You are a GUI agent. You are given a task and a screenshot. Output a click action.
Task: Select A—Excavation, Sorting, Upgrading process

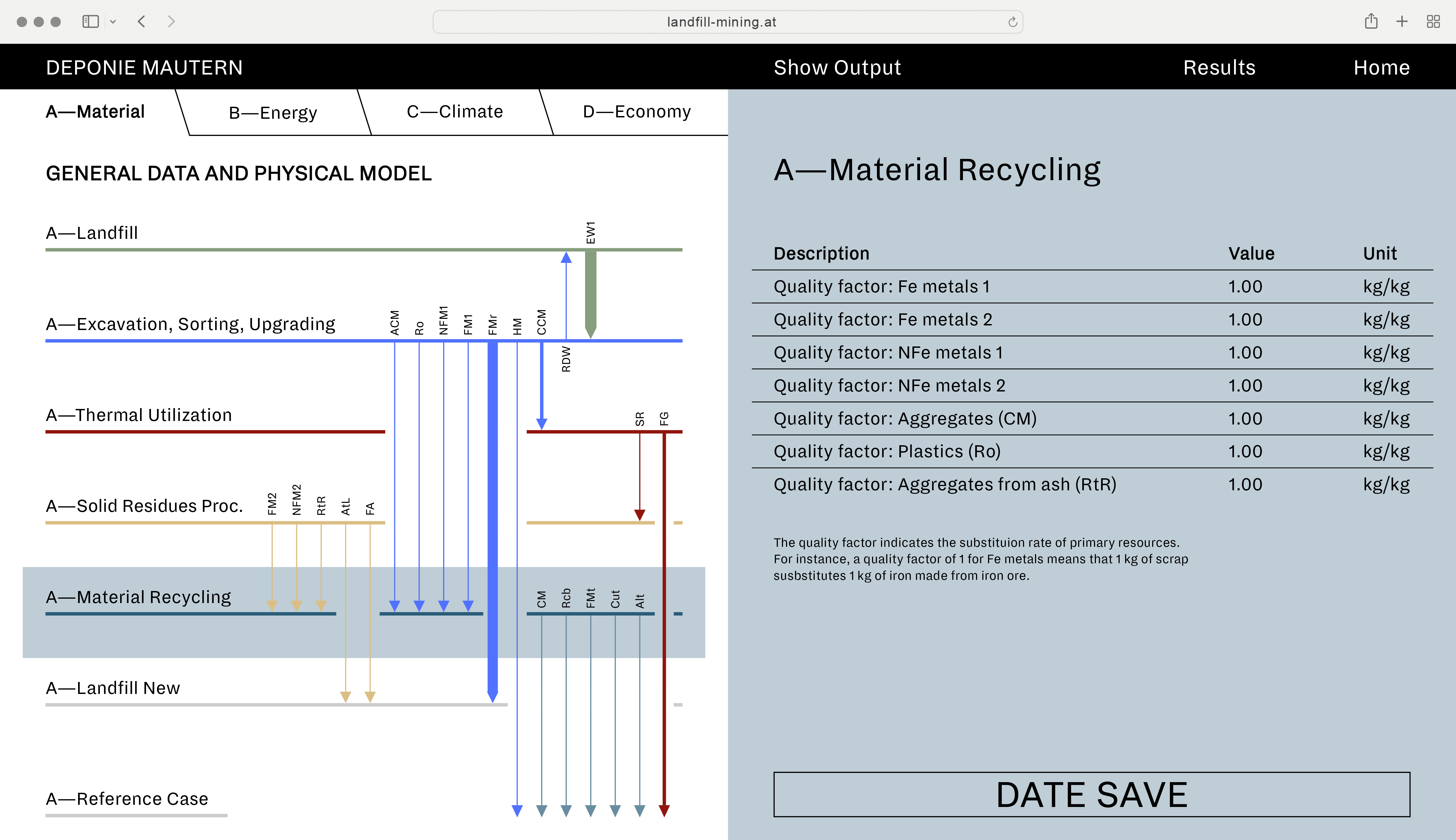point(190,324)
